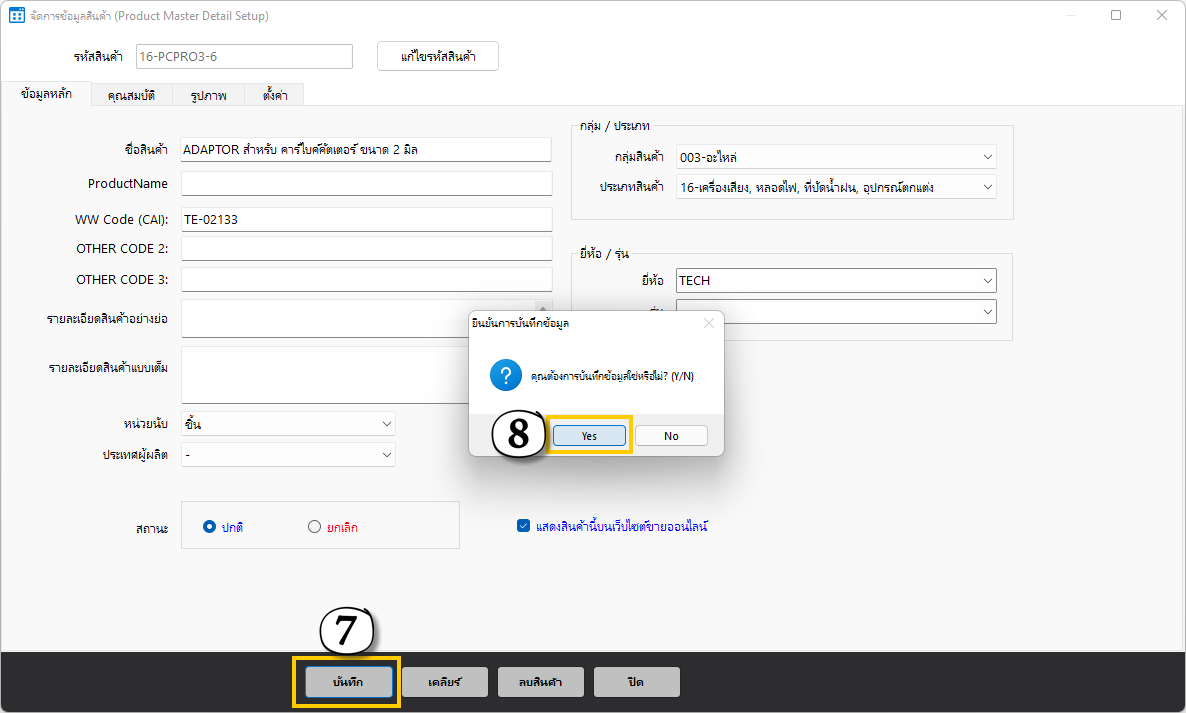1186x713 pixels.
Task: Close the confirmation dialog with the X
Action: 709,323
